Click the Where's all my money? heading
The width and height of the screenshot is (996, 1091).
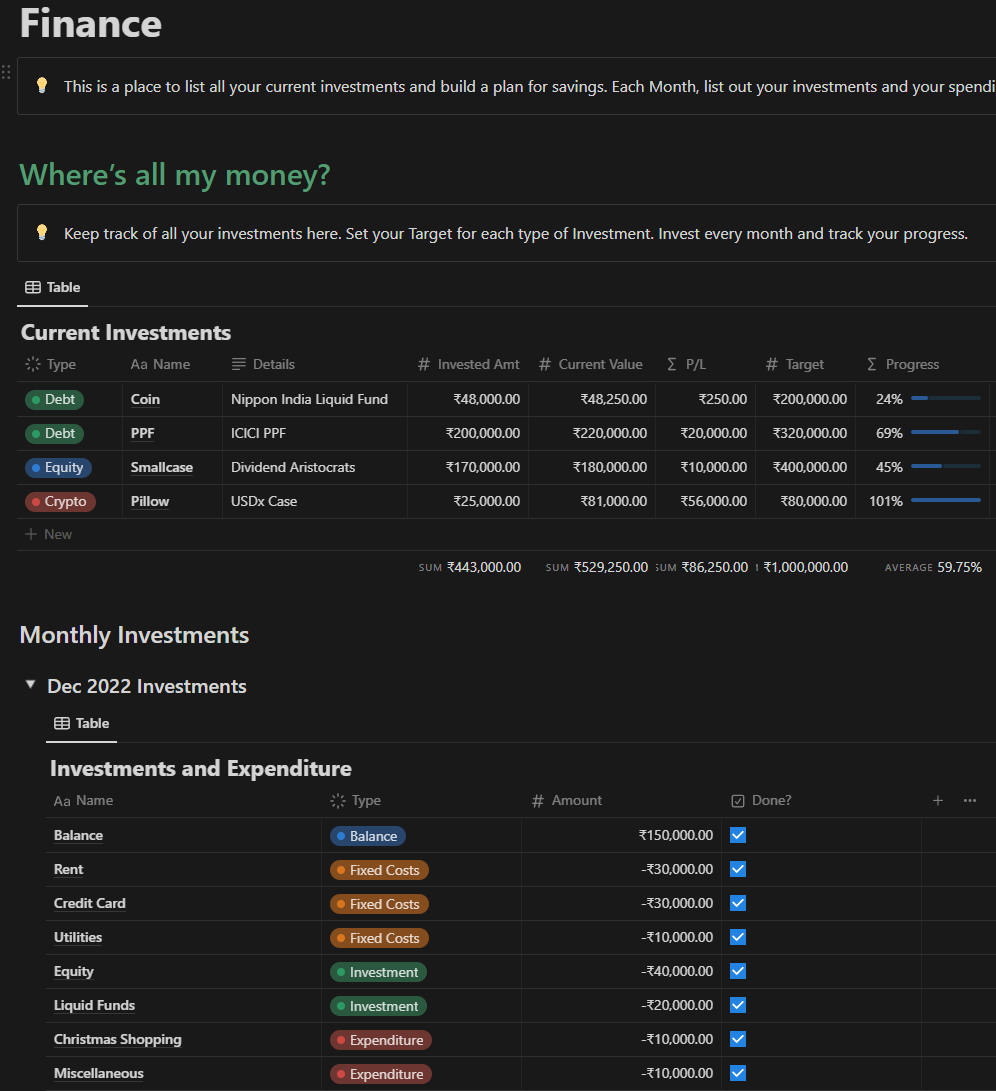click(175, 175)
